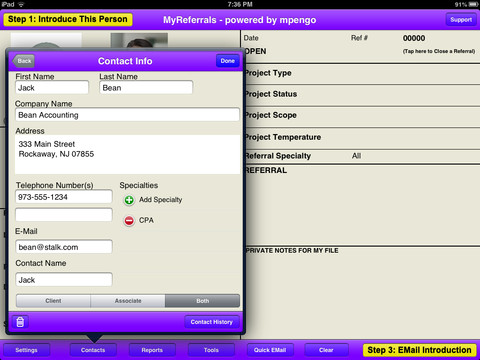This screenshot has width=480, height=360.
Task: Tap the Private Notes For My File area
Action: [360, 293]
